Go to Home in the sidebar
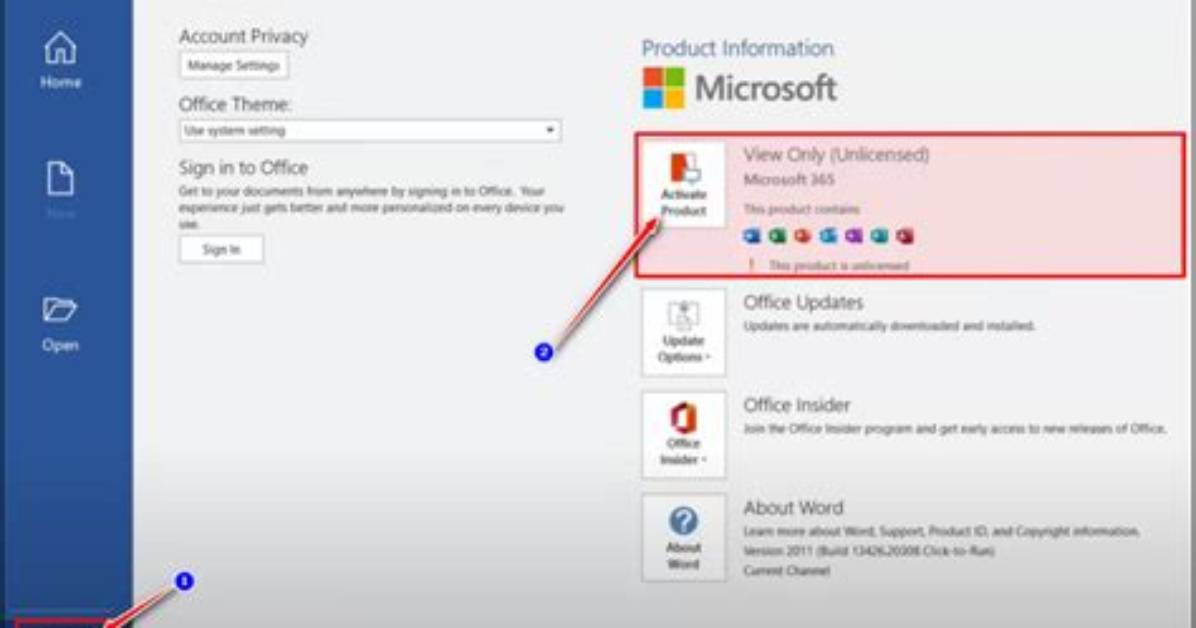 click(60, 61)
